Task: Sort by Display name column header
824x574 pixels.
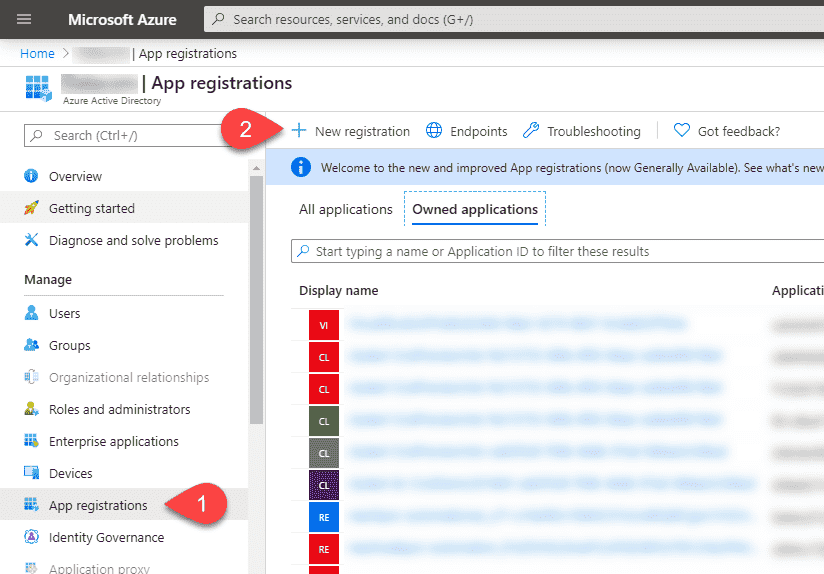Action: click(x=338, y=291)
